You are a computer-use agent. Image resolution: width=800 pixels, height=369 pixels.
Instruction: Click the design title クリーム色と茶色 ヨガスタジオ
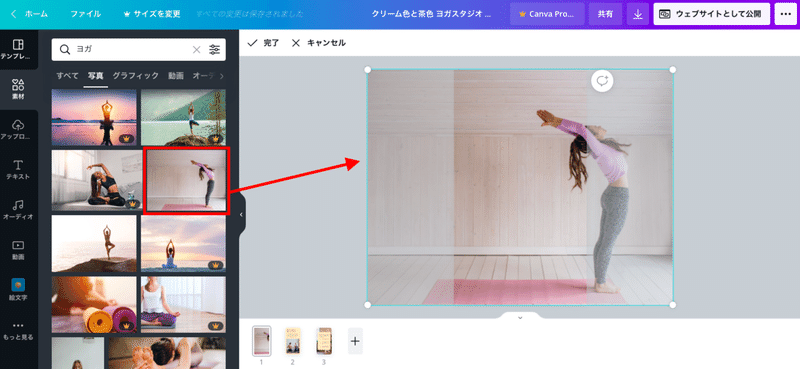point(432,14)
